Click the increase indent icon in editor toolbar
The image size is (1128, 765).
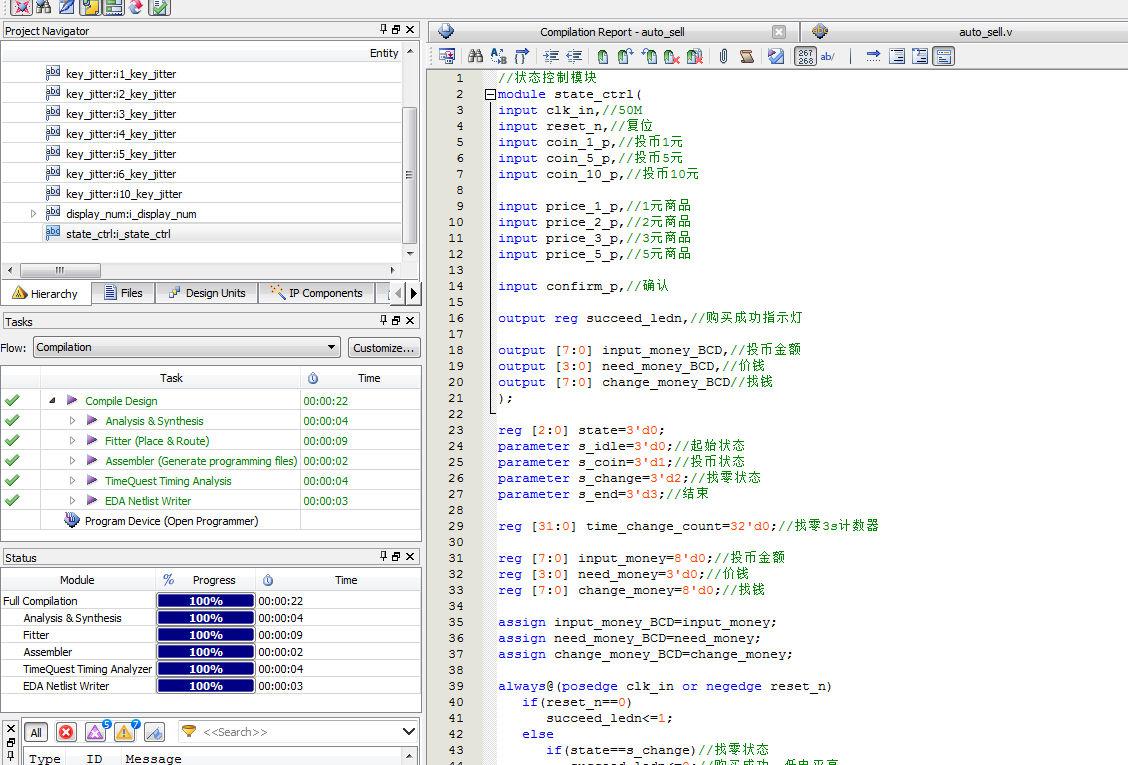coord(551,57)
